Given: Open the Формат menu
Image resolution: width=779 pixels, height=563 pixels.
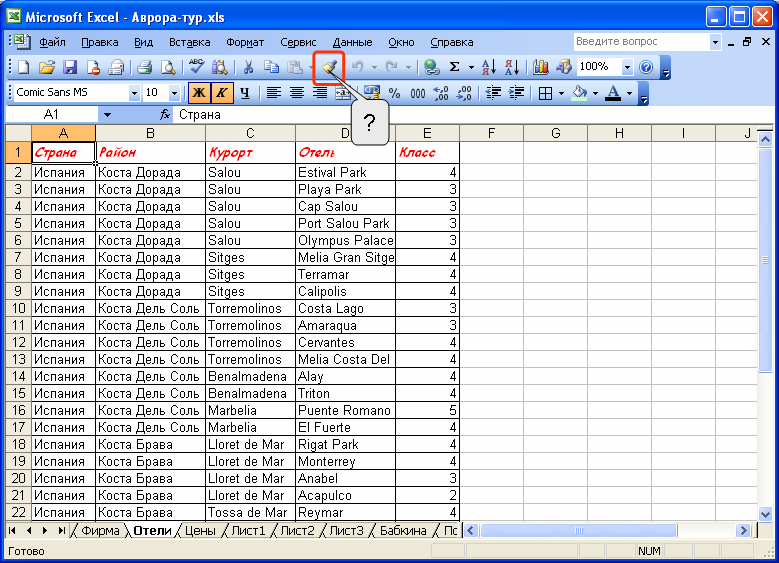Looking at the screenshot, I should [x=245, y=42].
